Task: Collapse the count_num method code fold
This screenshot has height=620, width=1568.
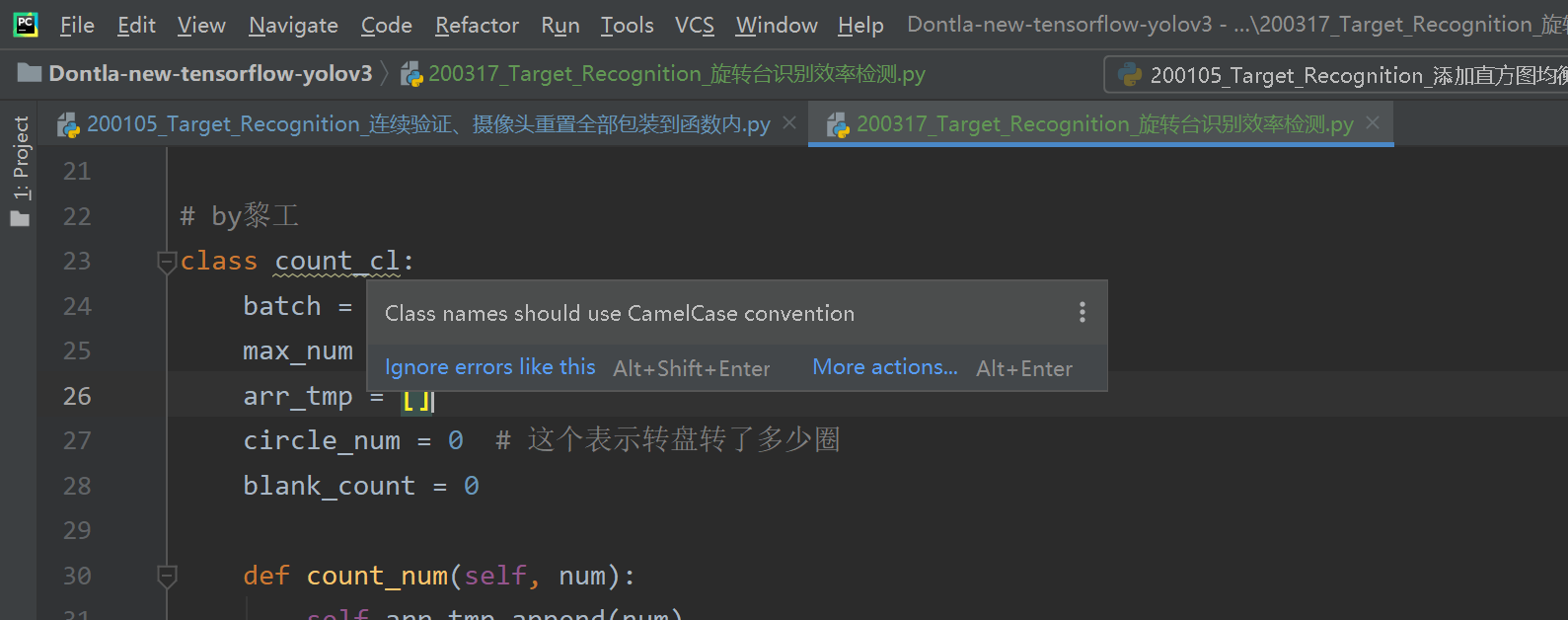Action: pyautogui.click(x=166, y=575)
